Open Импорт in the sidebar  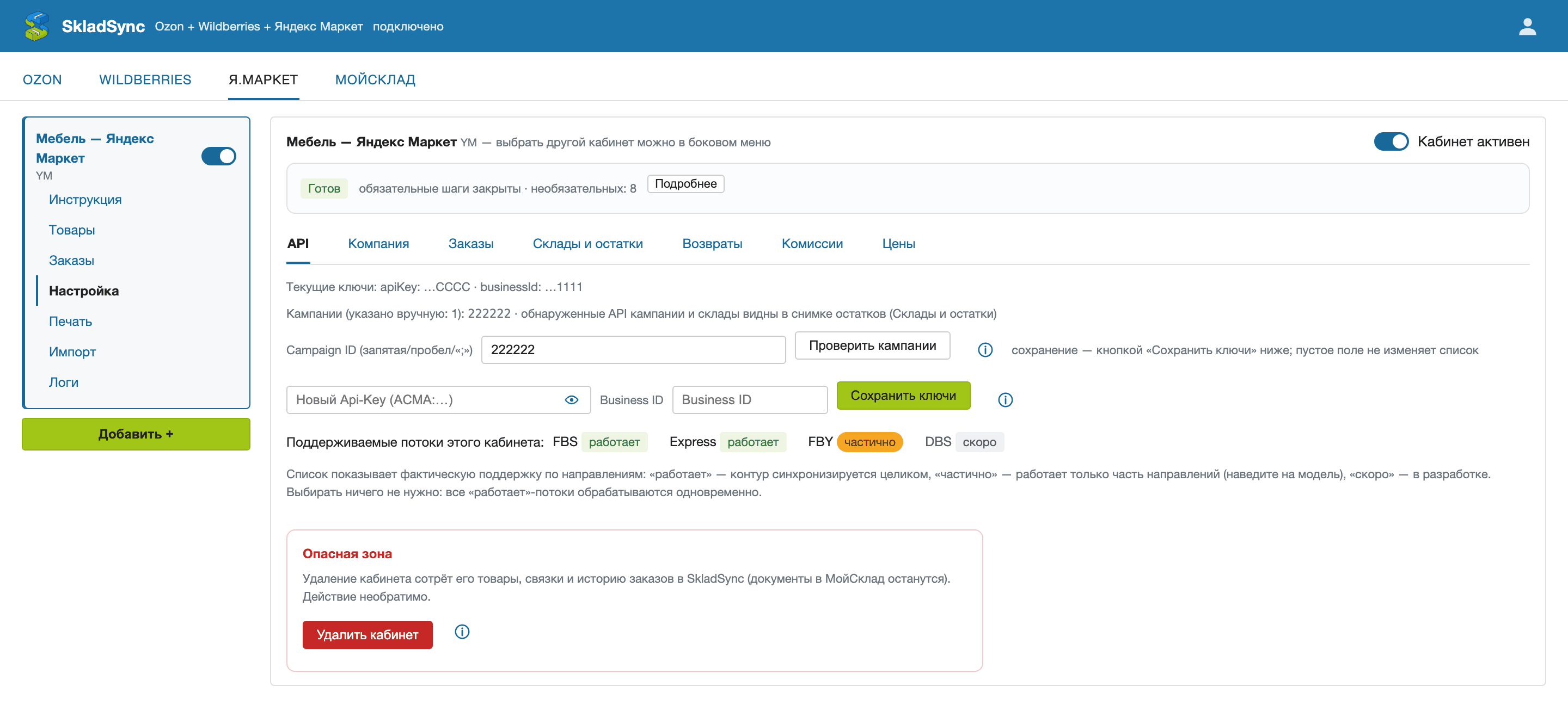[x=72, y=351]
